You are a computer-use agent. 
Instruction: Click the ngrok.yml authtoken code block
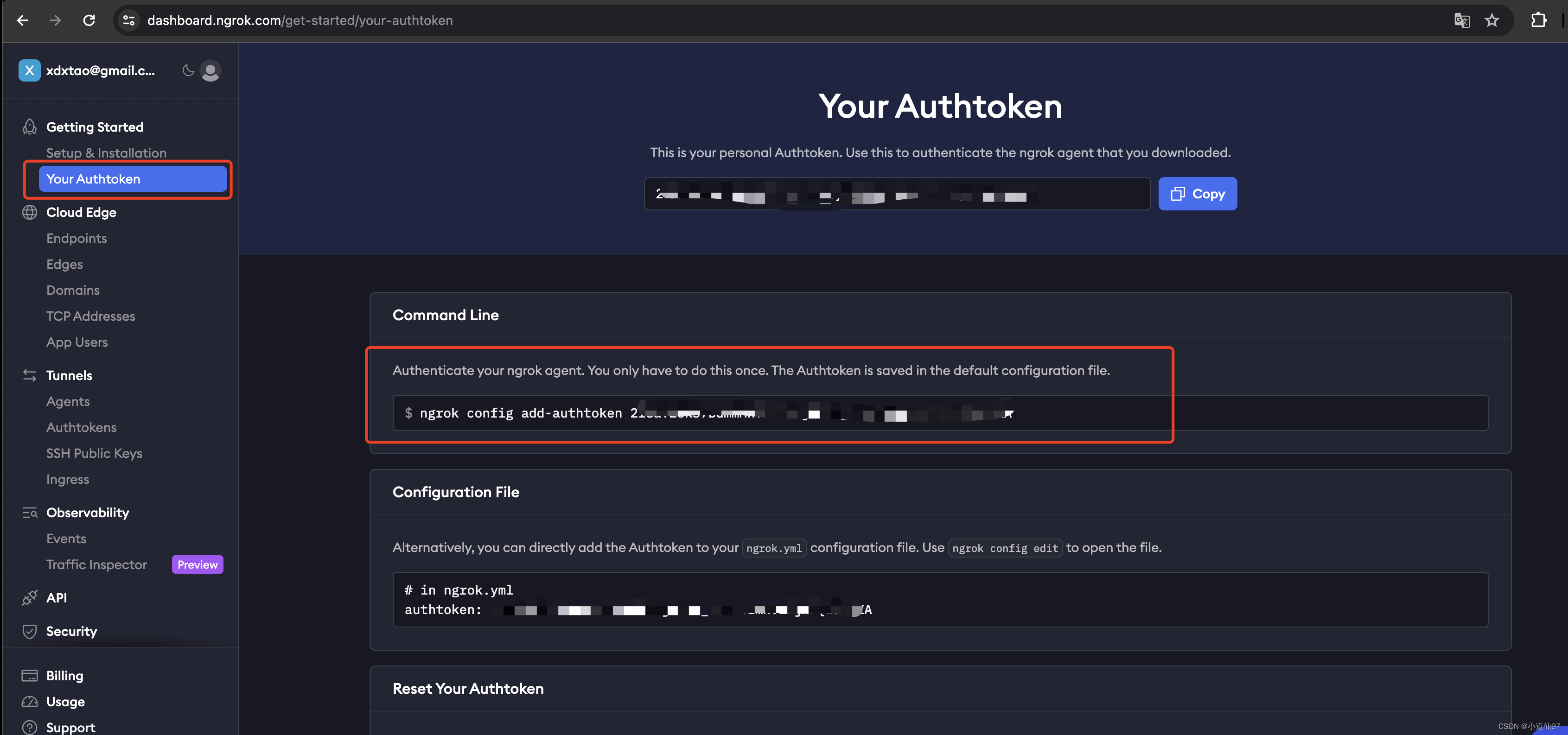pos(940,599)
